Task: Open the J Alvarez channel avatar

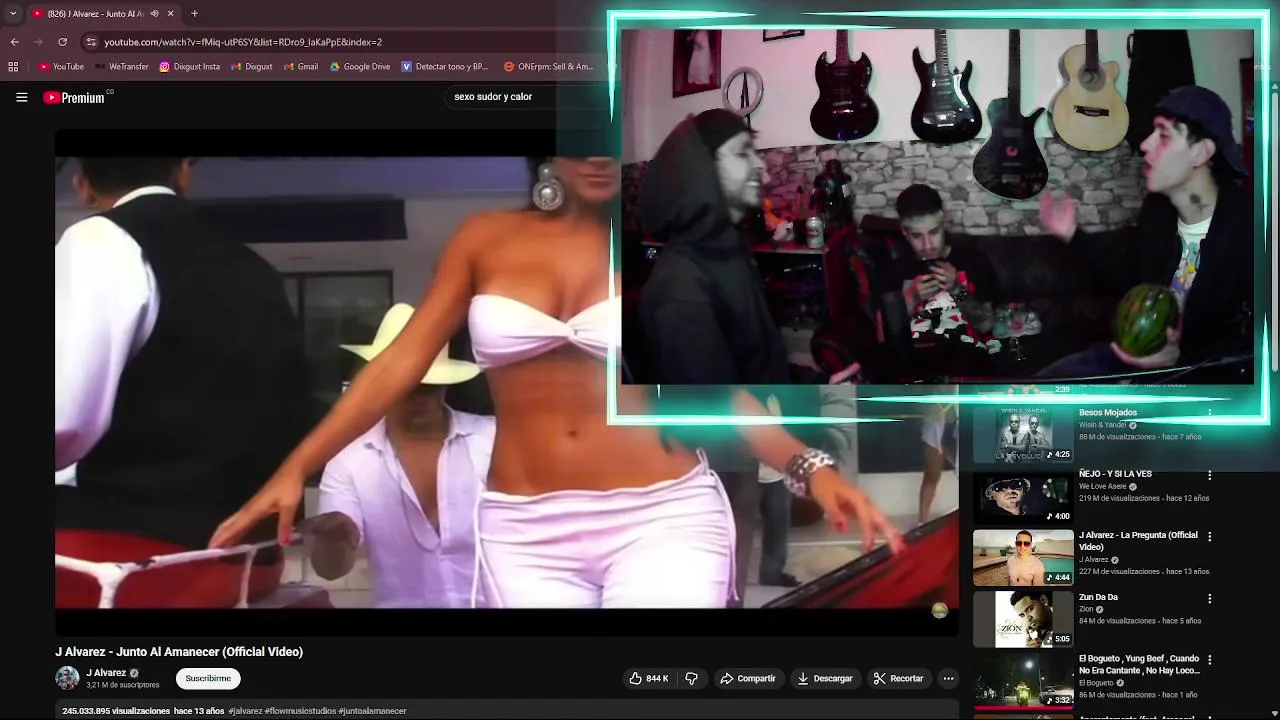Action: pyautogui.click(x=67, y=678)
